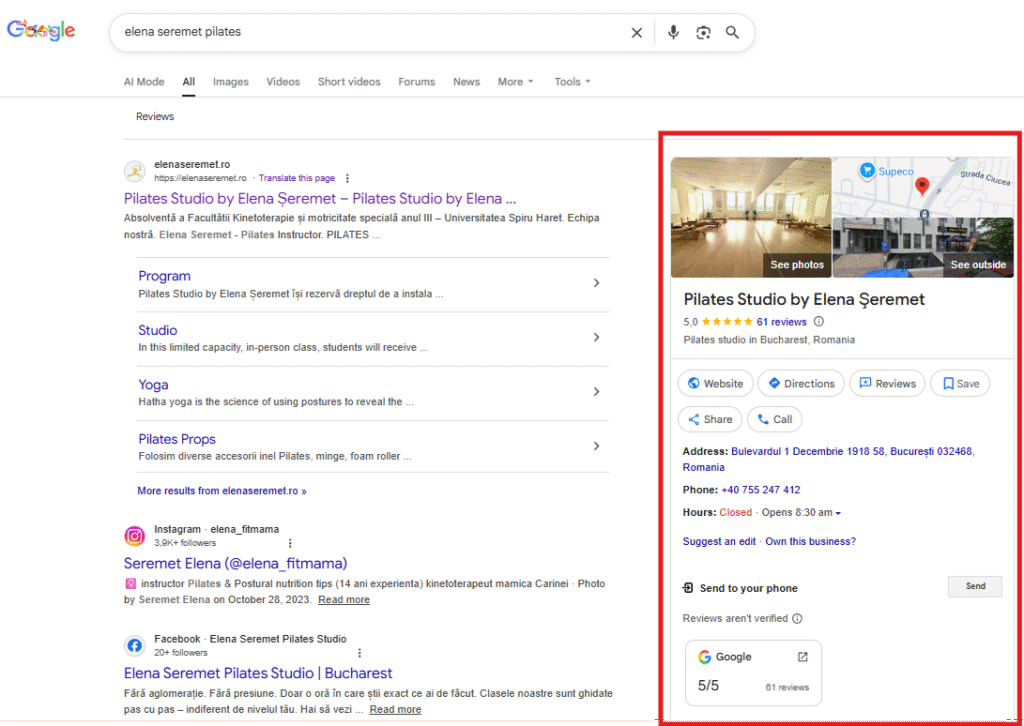Image resolution: width=1024 pixels, height=726 pixels.
Task: Open three-dot menu beside elenaseremet.ro result
Action: (x=347, y=178)
